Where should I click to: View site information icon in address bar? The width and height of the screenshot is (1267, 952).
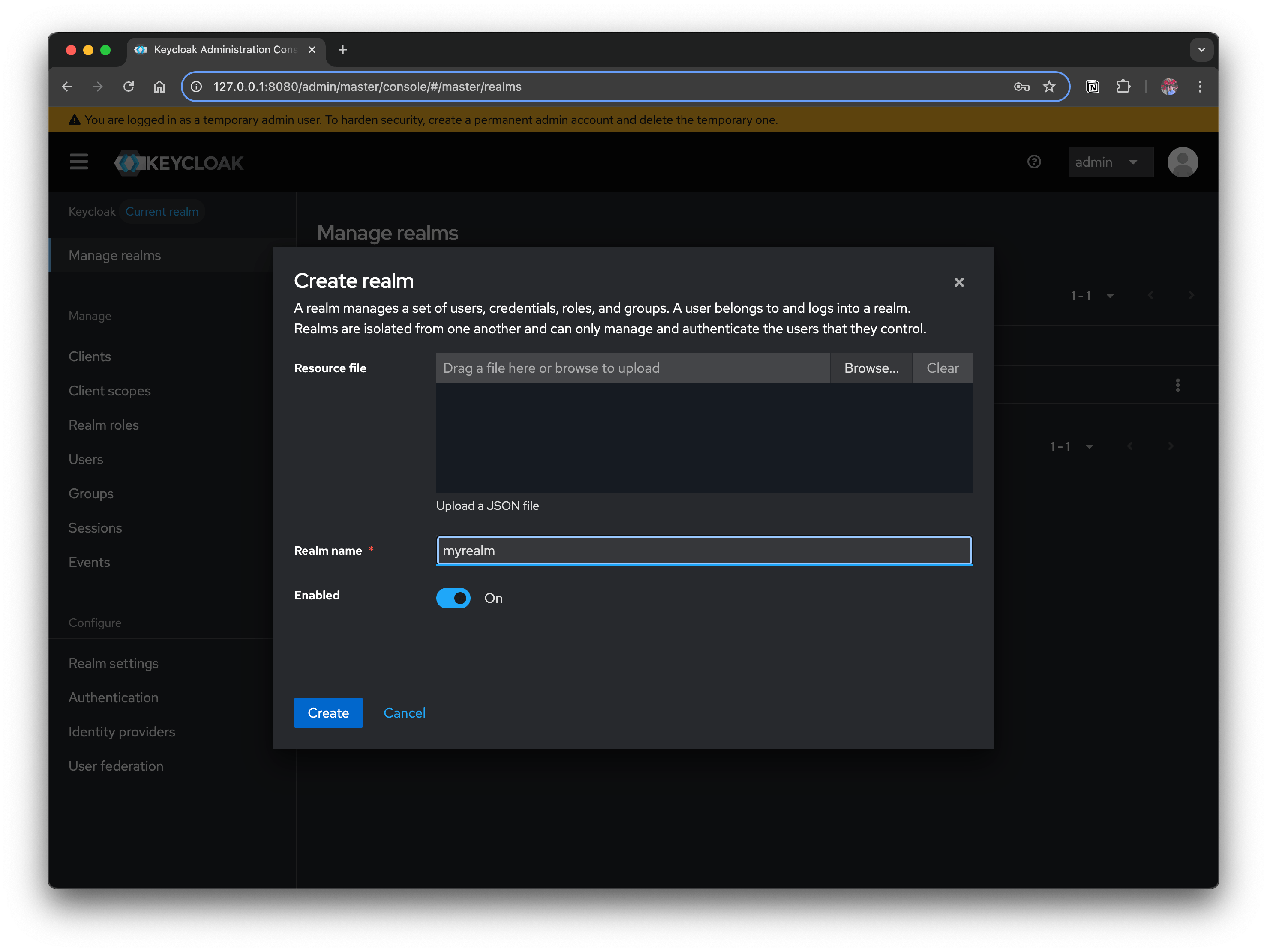[196, 87]
